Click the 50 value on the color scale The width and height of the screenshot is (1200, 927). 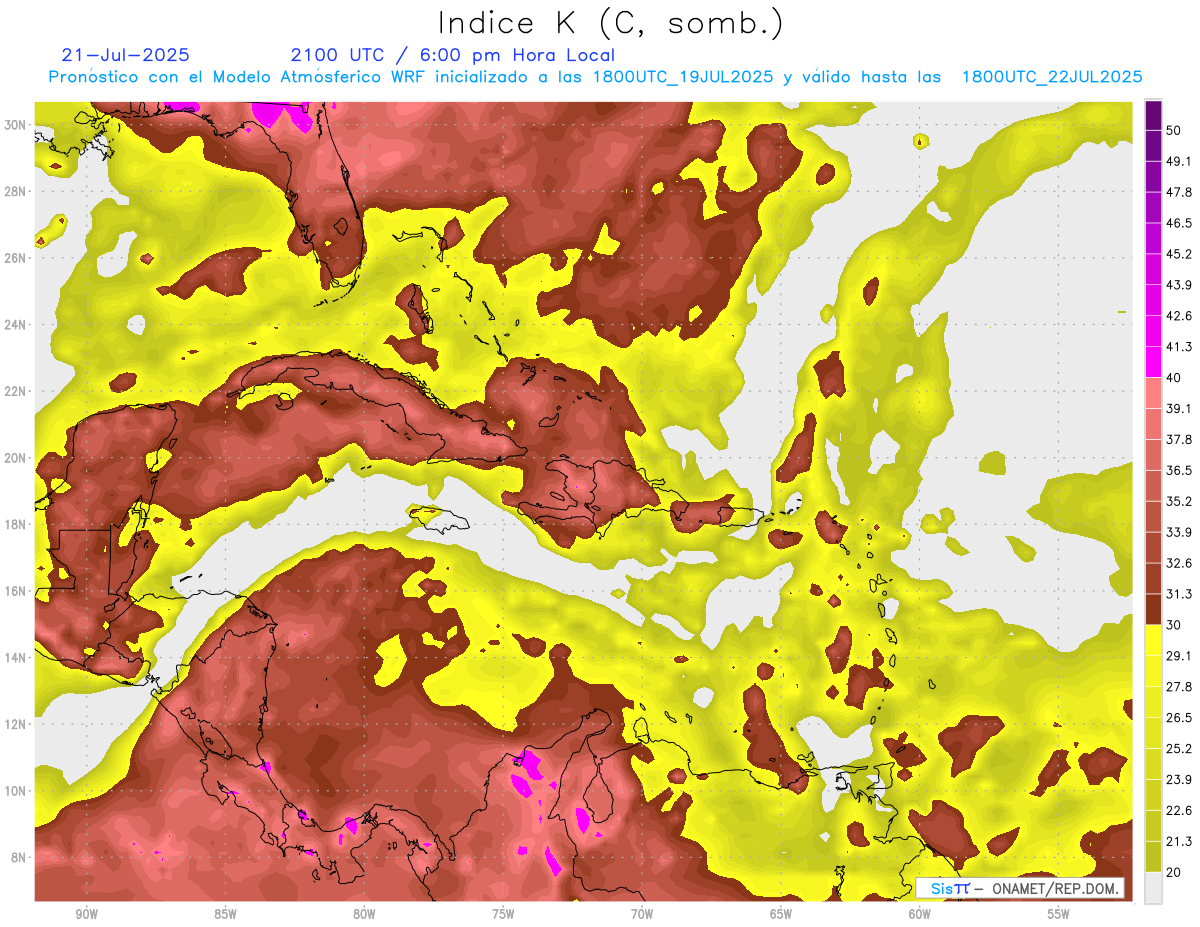pos(1174,130)
